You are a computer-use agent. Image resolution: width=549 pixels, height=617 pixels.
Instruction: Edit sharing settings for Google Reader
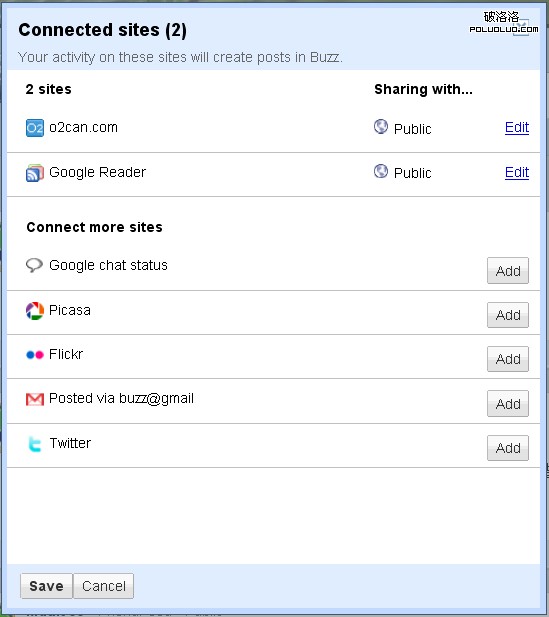tap(517, 172)
